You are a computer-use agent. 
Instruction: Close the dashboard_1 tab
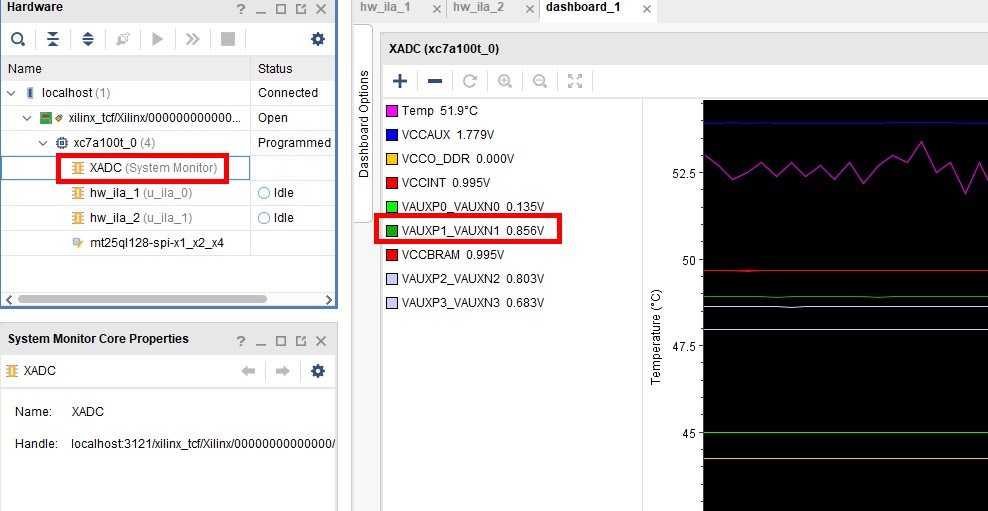(x=646, y=9)
